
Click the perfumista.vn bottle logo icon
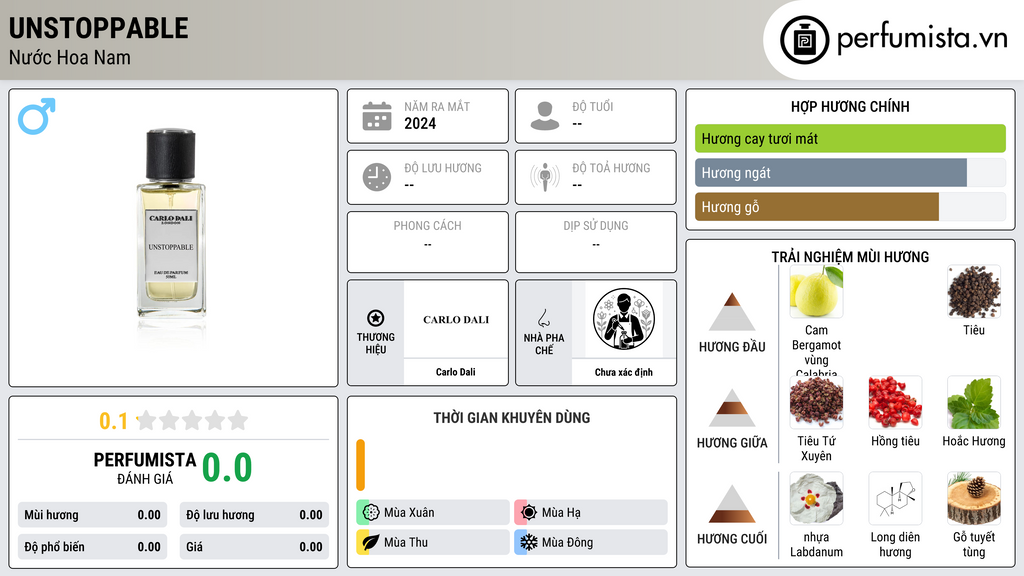click(x=804, y=40)
